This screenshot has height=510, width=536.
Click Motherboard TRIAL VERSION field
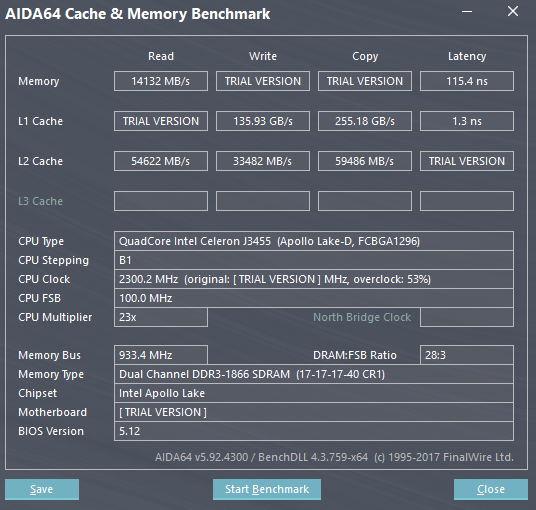point(314,412)
